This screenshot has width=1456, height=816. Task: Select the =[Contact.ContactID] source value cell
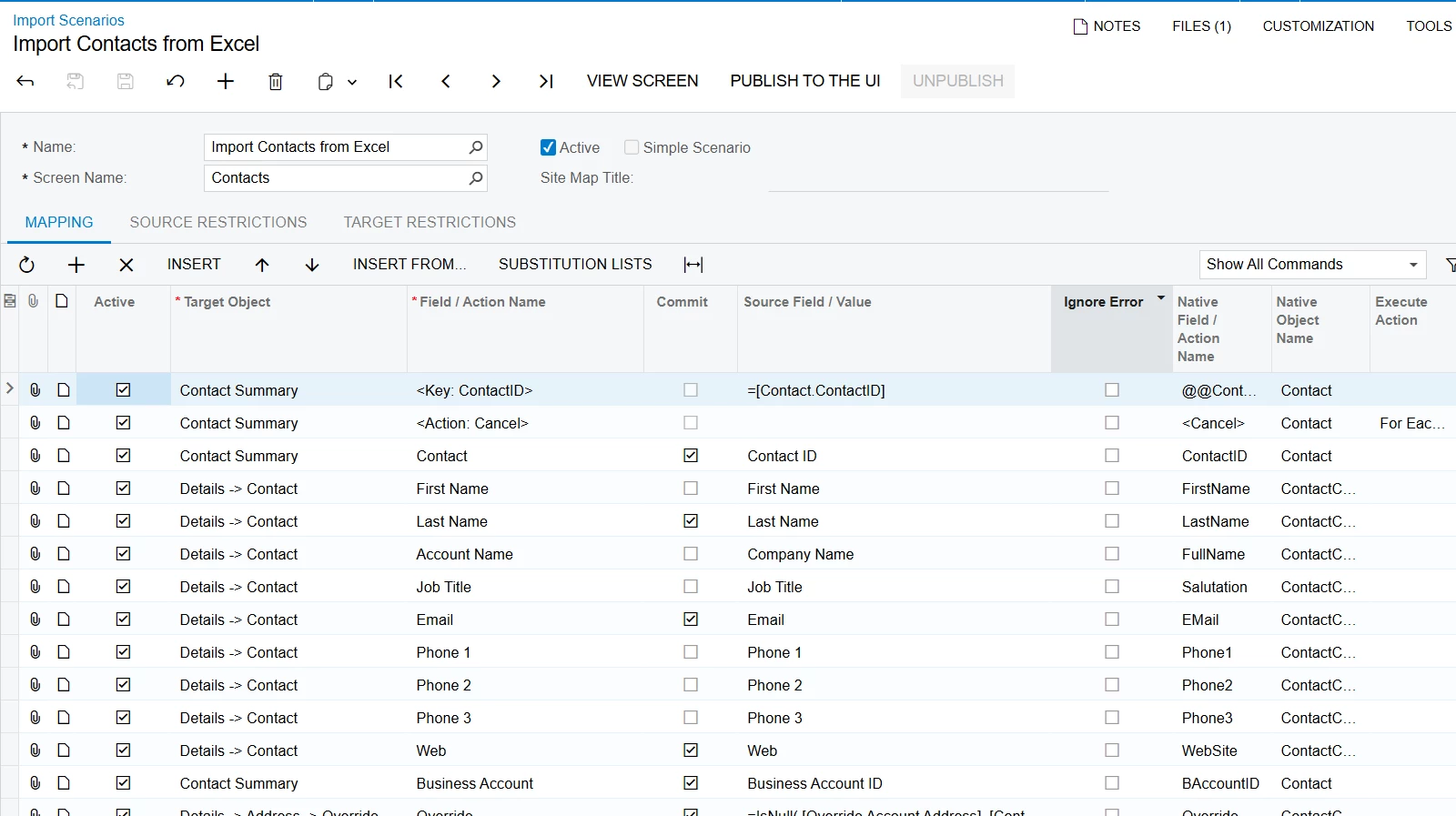coord(894,390)
